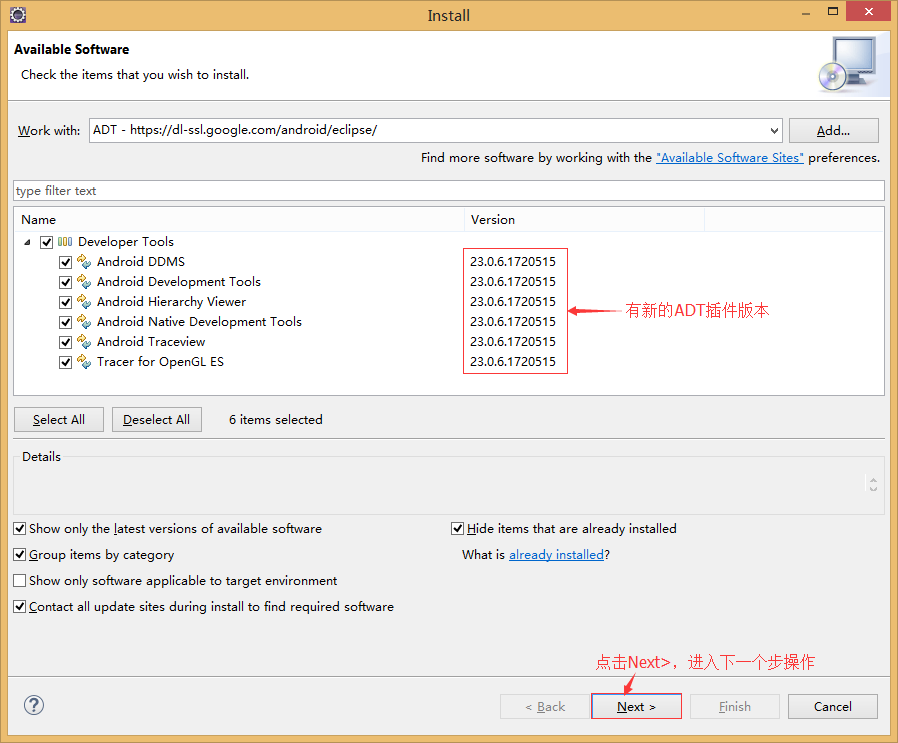Toggle Contact all update sites during install

tap(19, 607)
